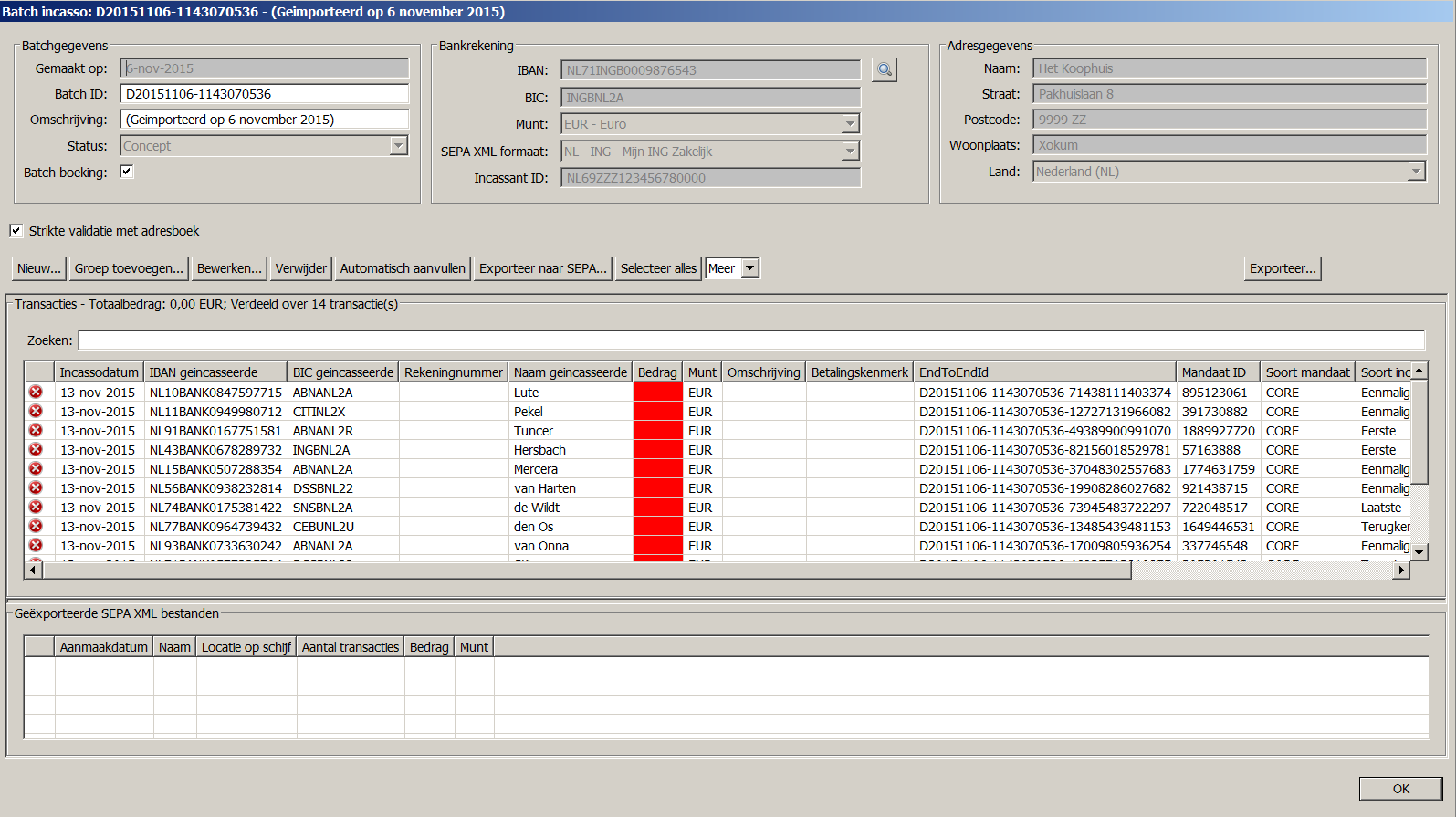Viewport: 1456px width, 817px height.
Task: Expand the Status dropdown
Action: point(398,146)
